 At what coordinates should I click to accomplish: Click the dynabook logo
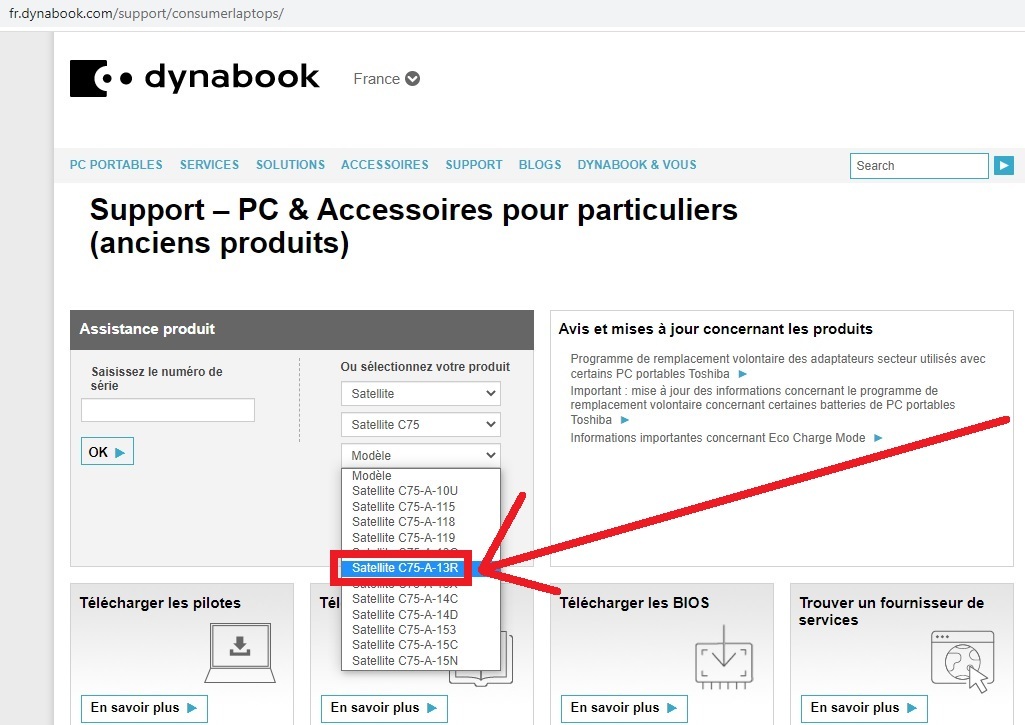[195, 78]
